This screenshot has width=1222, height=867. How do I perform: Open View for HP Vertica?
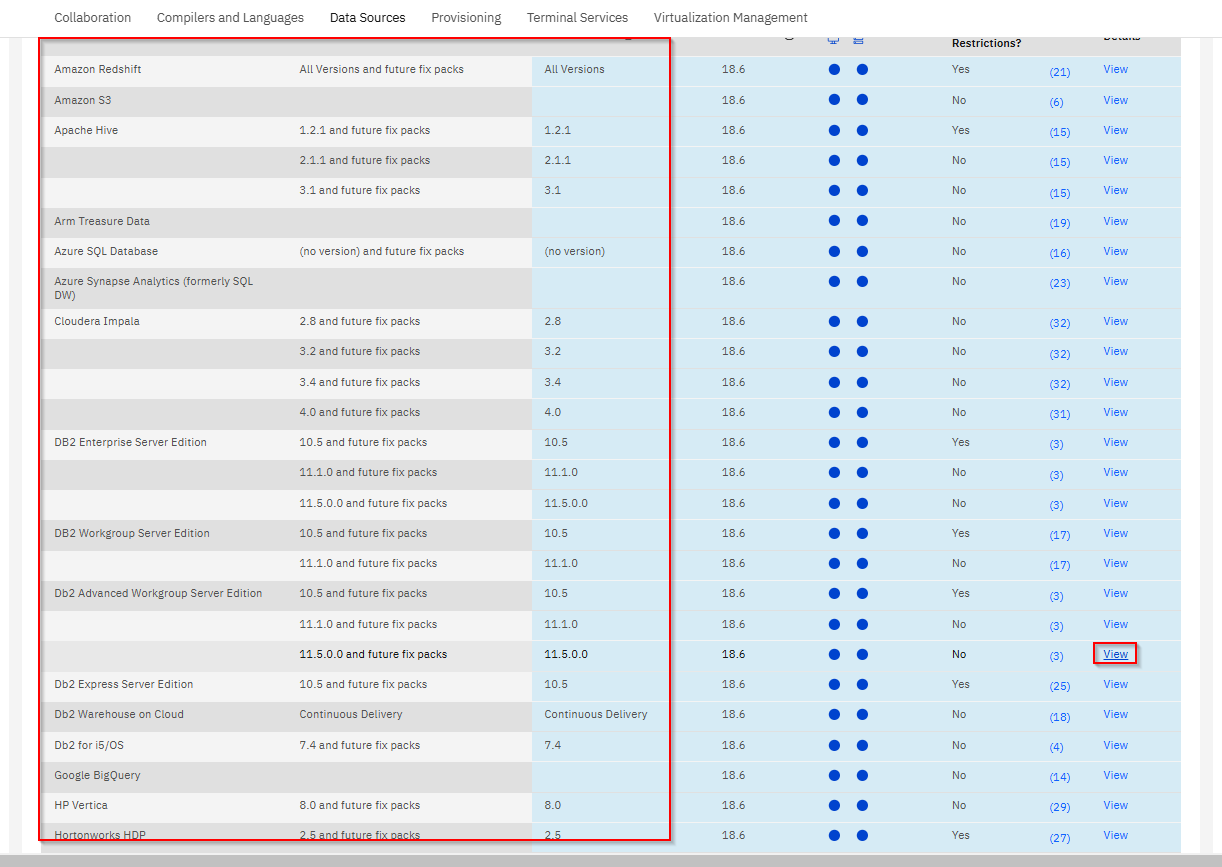tap(1115, 805)
